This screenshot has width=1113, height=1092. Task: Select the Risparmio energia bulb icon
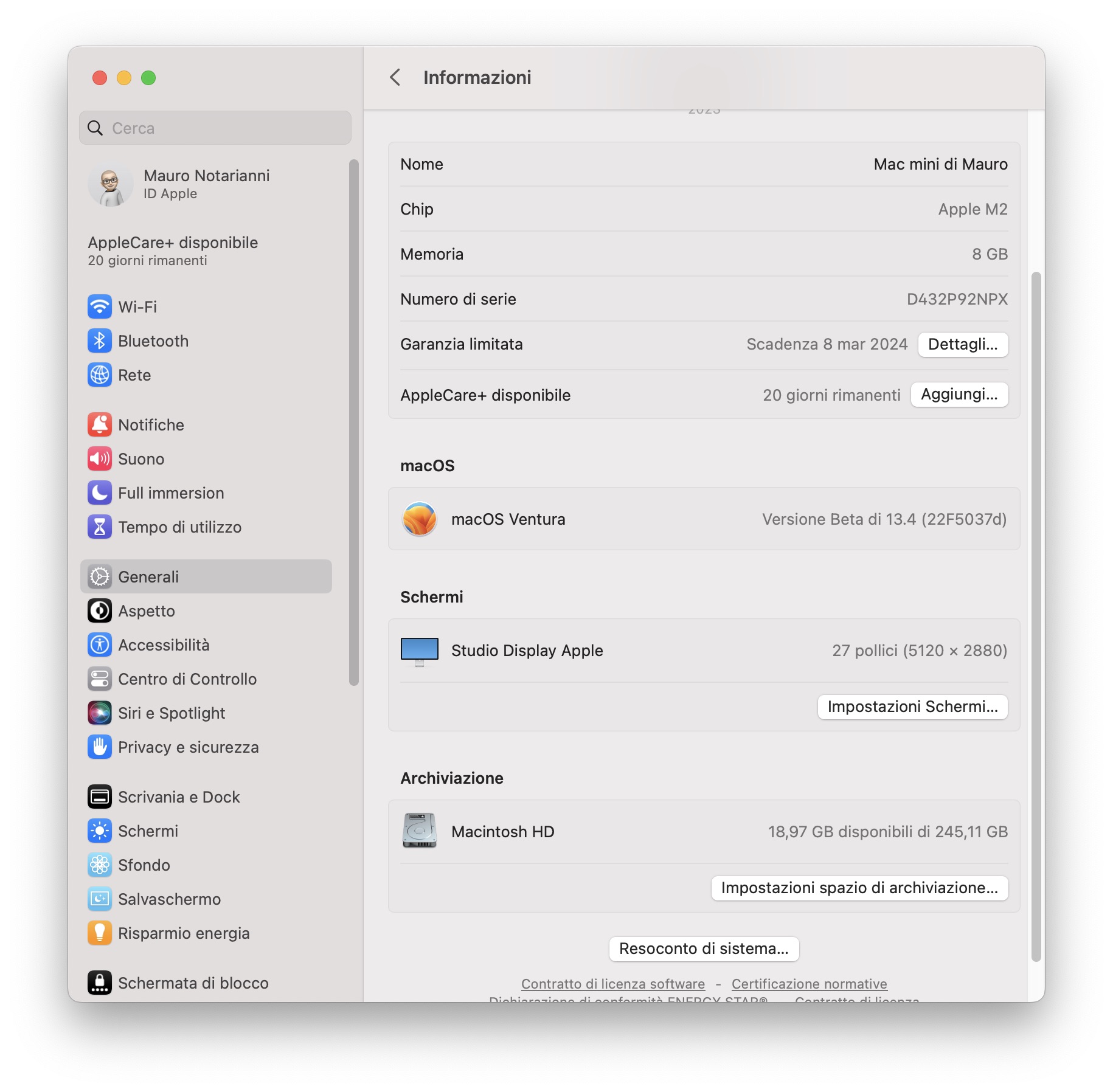click(99, 933)
